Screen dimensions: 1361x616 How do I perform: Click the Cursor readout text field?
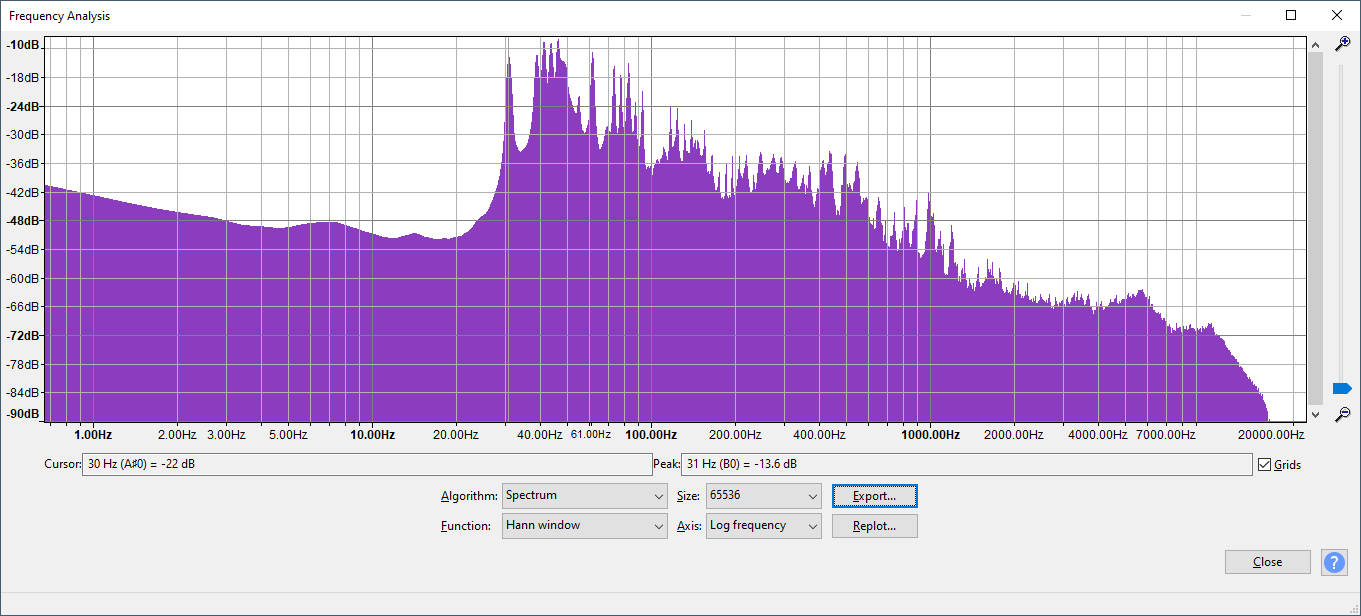[x=366, y=465]
